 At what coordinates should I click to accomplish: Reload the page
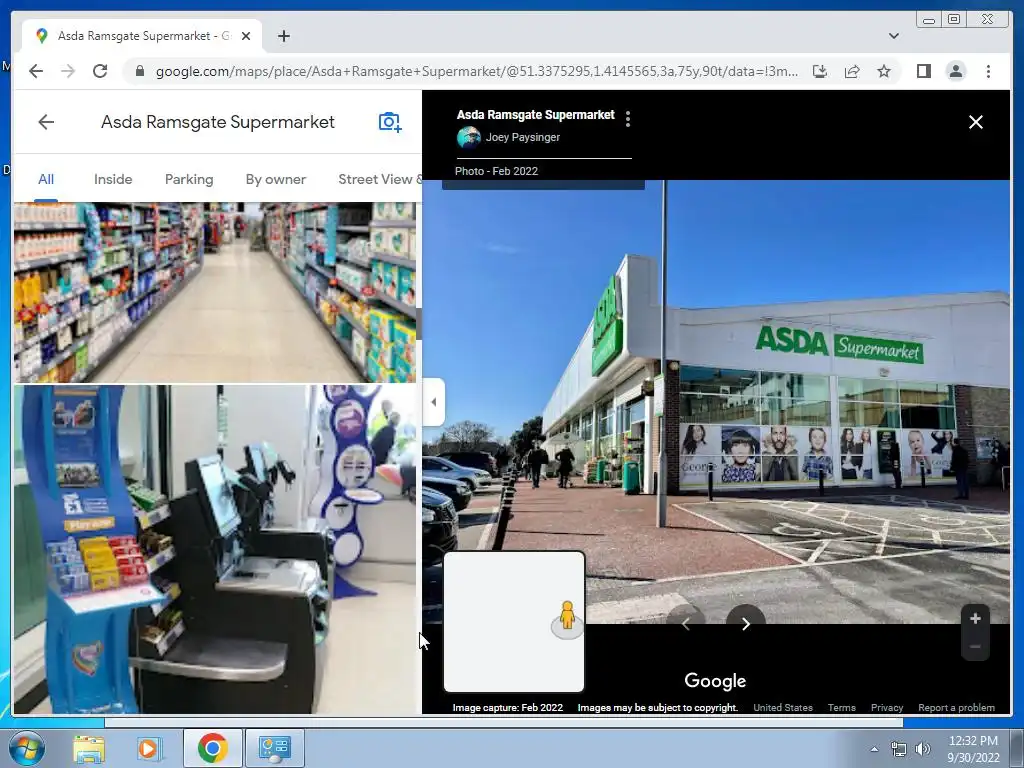pyautogui.click(x=100, y=71)
